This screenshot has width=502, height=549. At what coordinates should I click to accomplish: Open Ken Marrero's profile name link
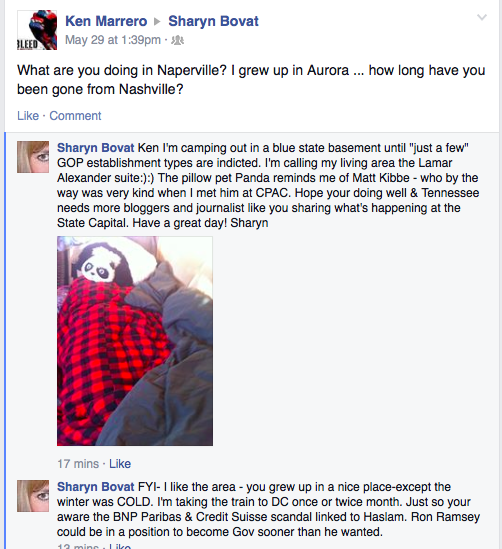[x=106, y=21]
